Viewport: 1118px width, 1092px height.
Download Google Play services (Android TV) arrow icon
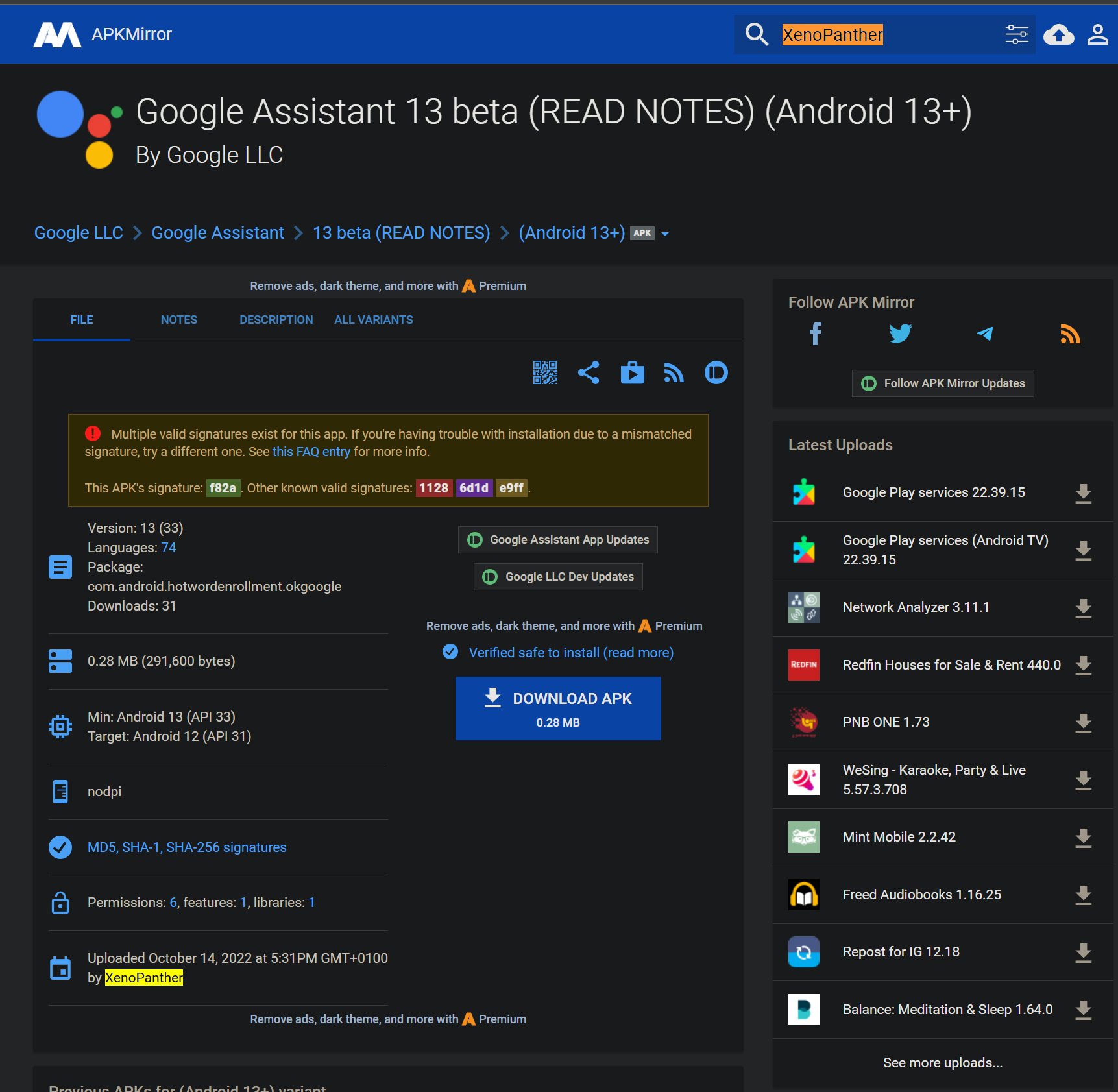click(1083, 550)
